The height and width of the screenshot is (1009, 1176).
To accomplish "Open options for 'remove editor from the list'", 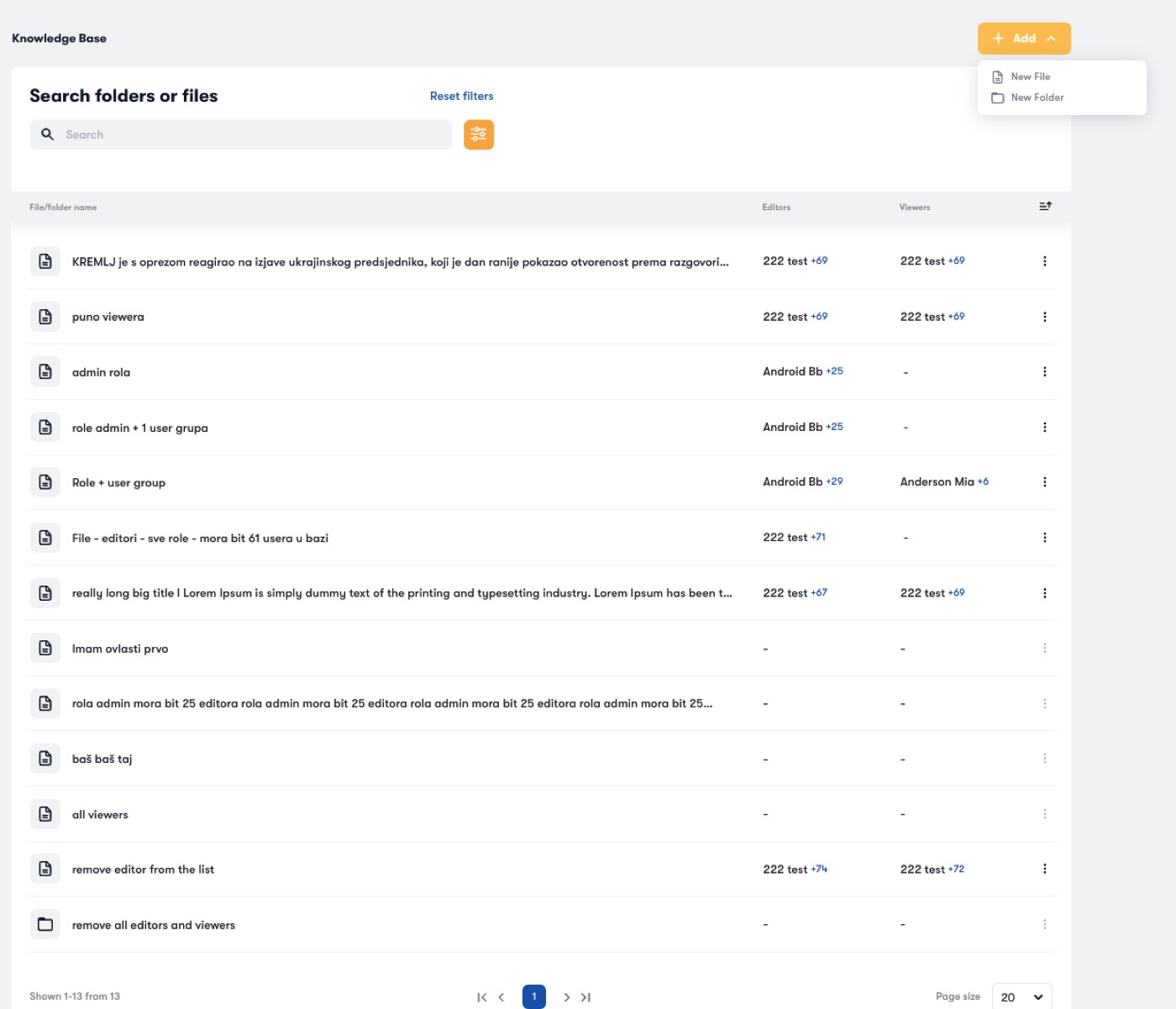I will 1045,869.
